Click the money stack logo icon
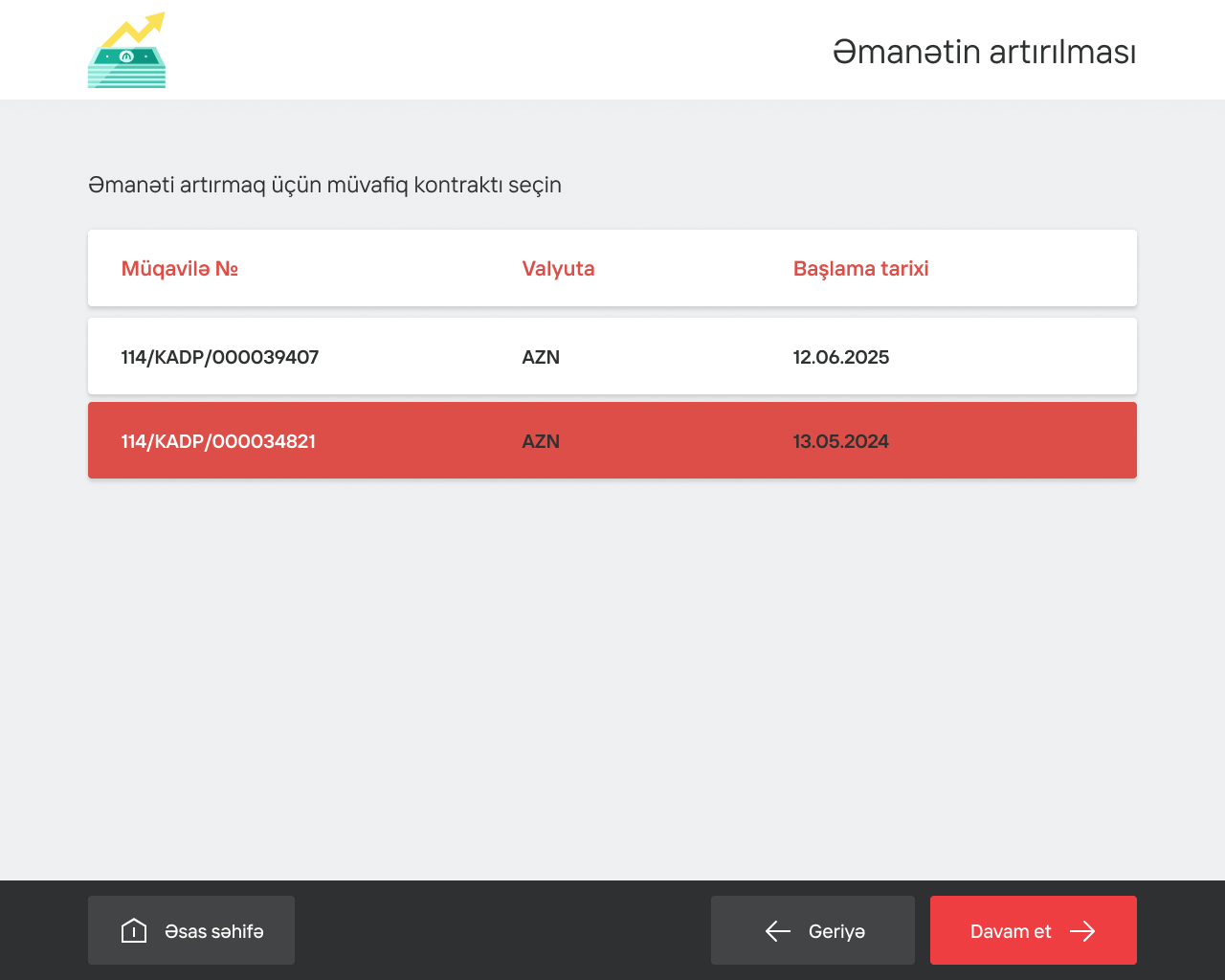 click(126, 50)
